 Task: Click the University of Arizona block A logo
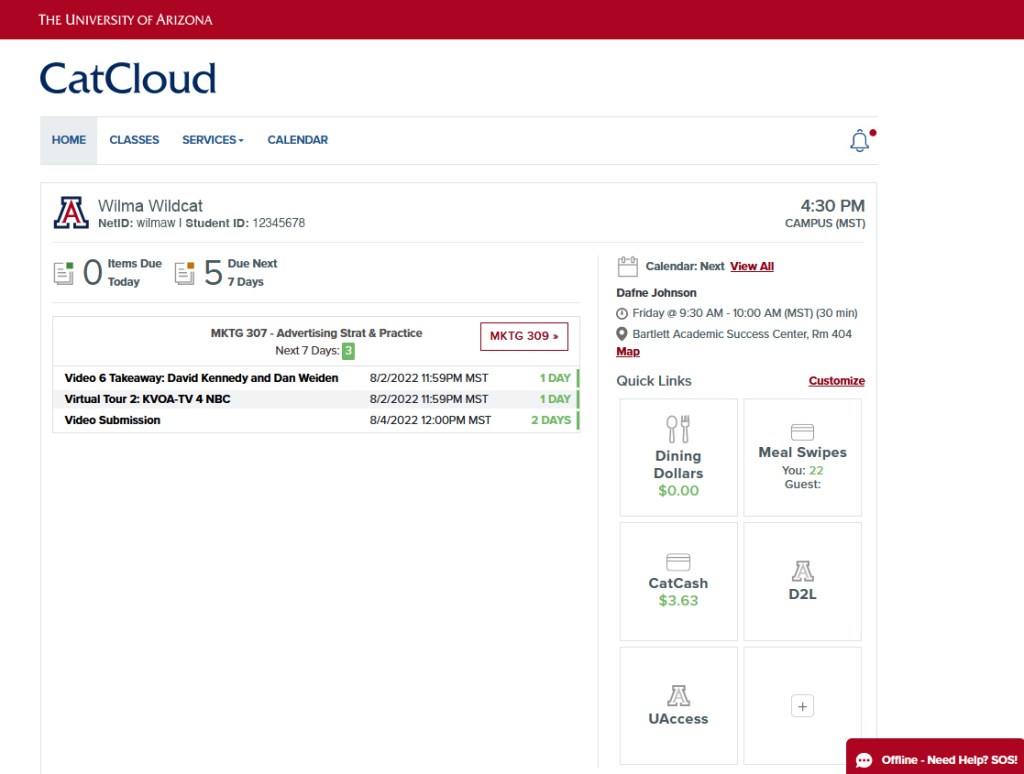[71, 213]
